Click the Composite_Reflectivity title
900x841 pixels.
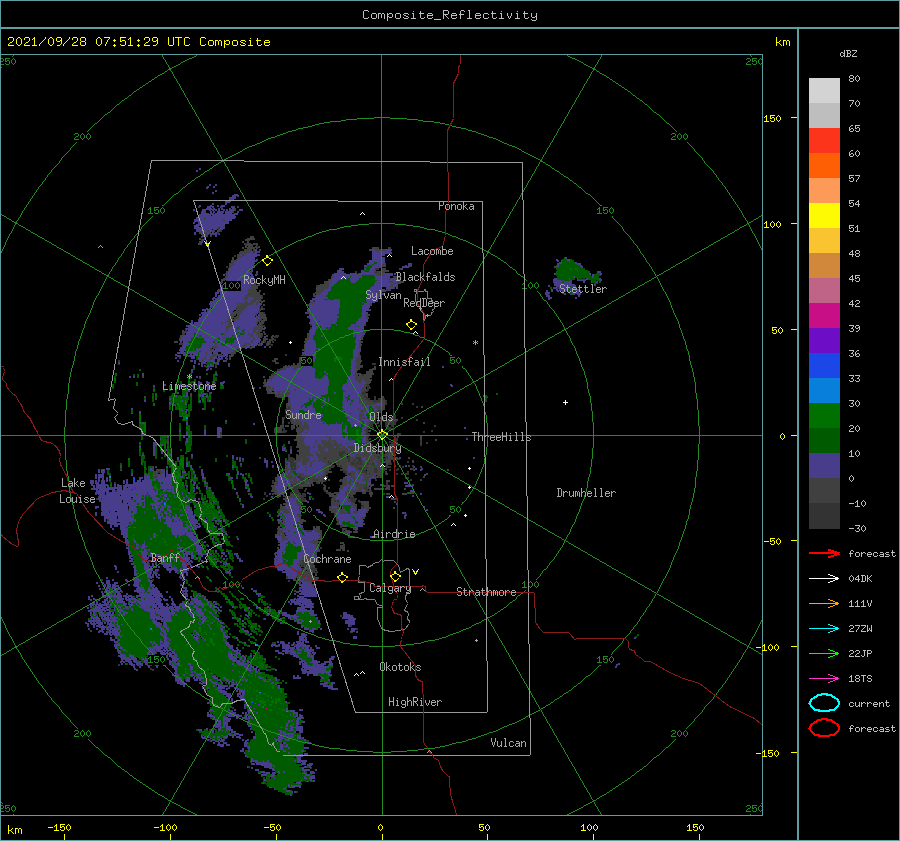click(x=450, y=15)
